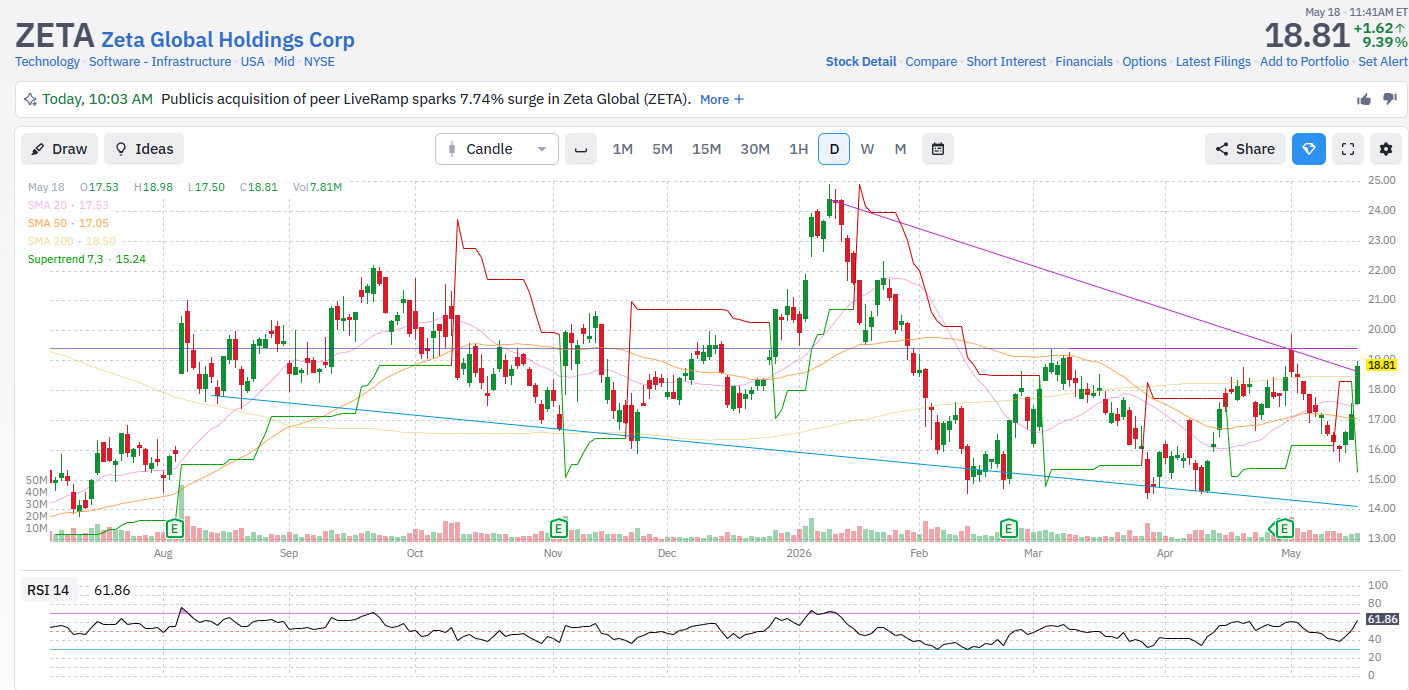Click Add to Portfolio

coord(1303,62)
